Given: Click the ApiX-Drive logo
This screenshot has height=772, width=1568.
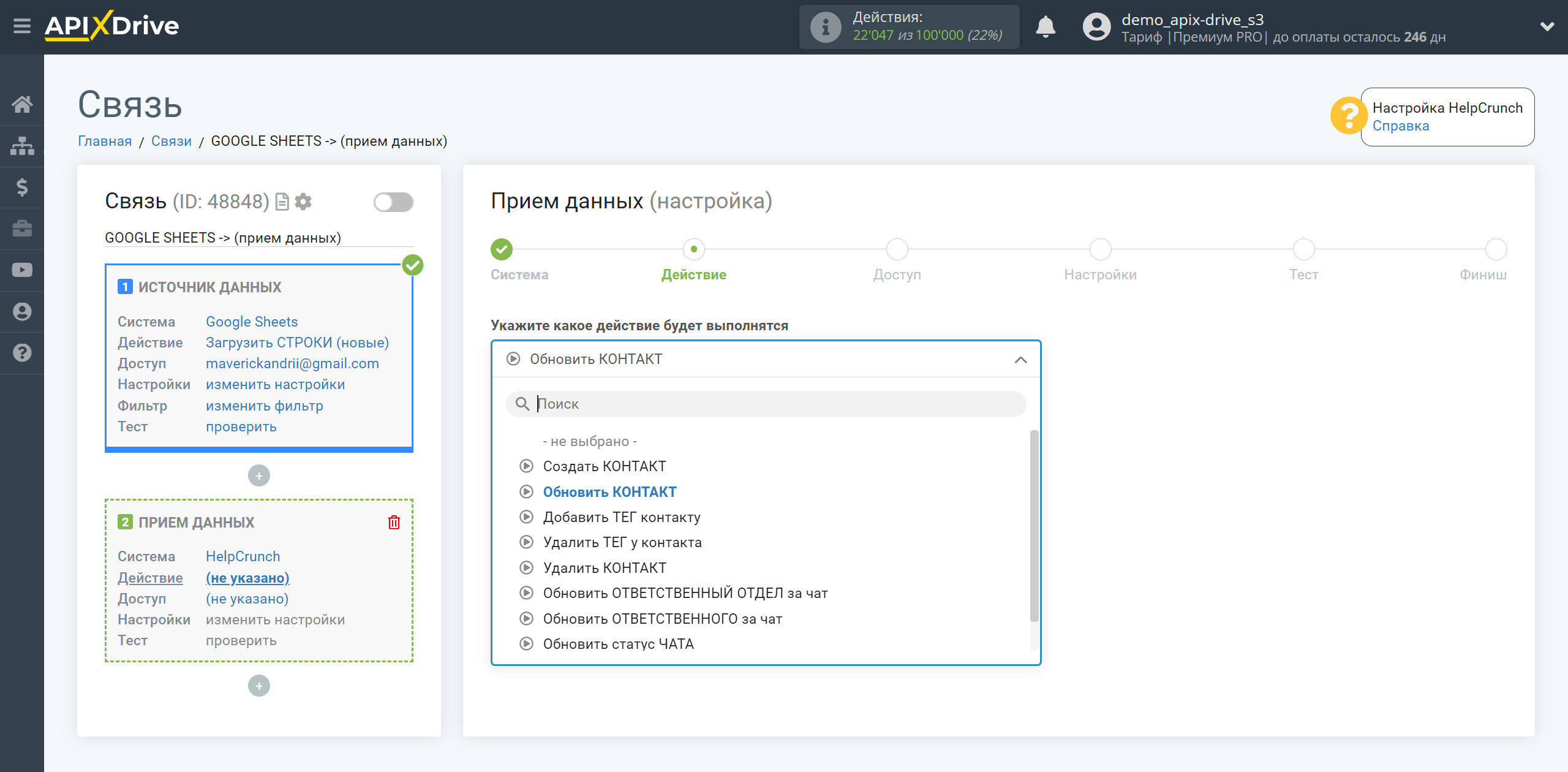Looking at the screenshot, I should 111,26.
